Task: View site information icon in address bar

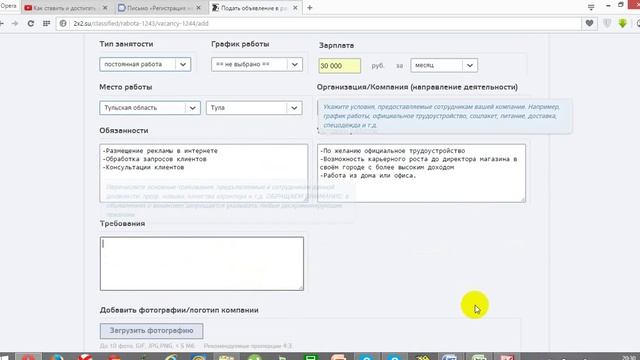Action: click(x=63, y=24)
